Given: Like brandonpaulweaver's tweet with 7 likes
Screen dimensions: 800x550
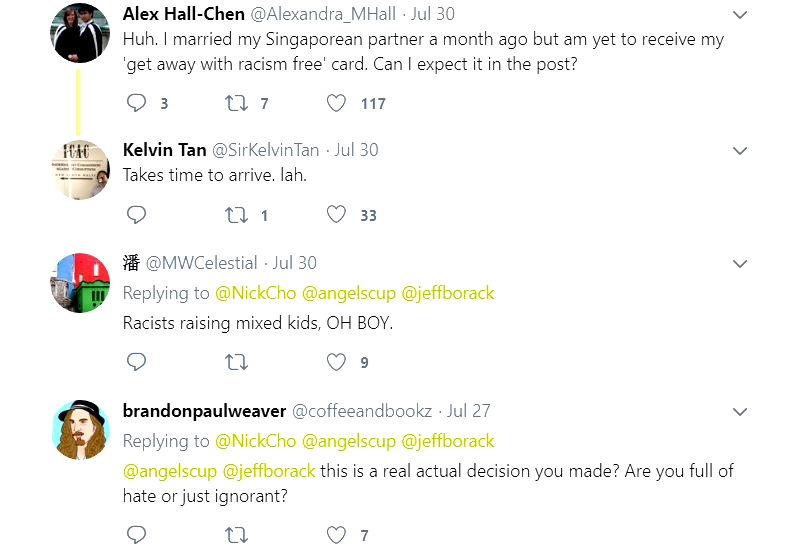Looking at the screenshot, I should pyautogui.click(x=337, y=535).
